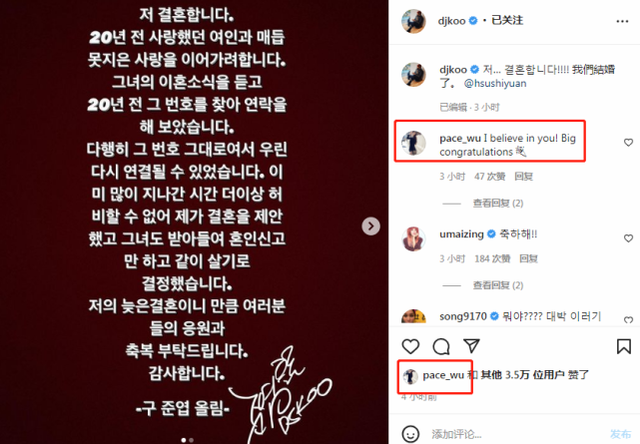Open the comment bubble icon
Viewport: 640px width, 444px height.
441,346
